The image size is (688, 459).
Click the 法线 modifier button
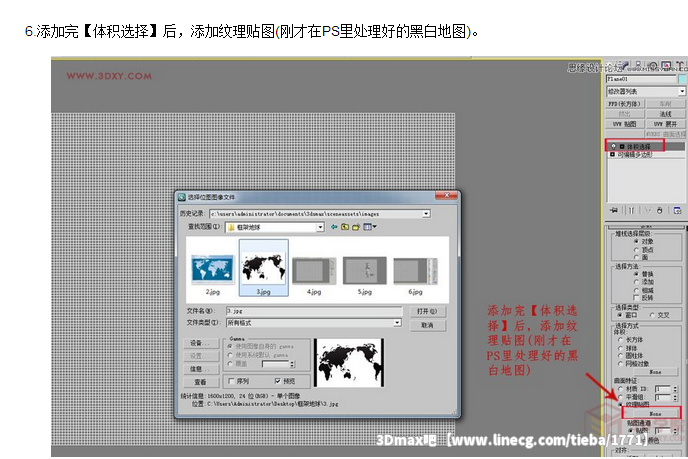[665, 114]
